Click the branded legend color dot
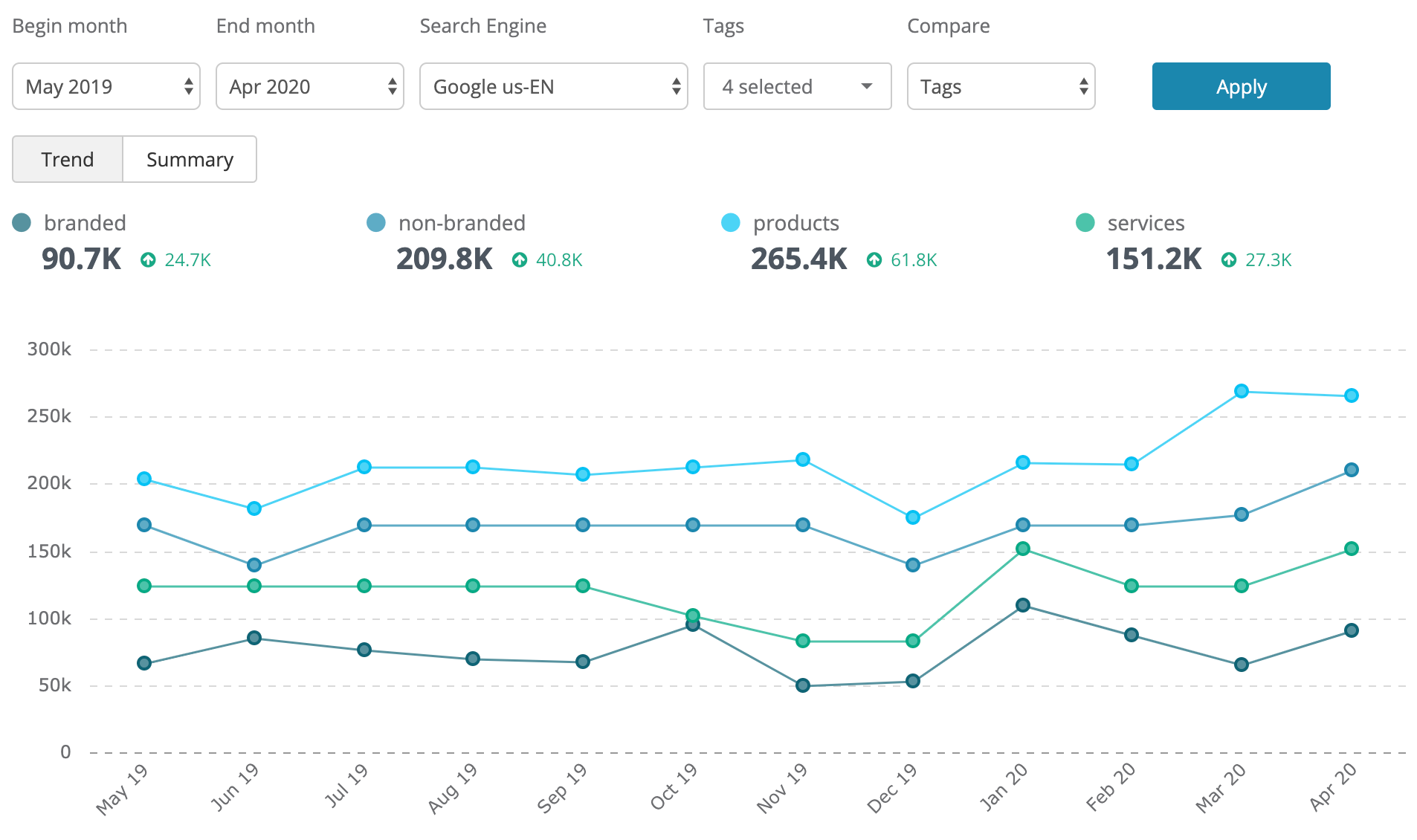Viewport: 1417px width, 840px height. pos(22,222)
